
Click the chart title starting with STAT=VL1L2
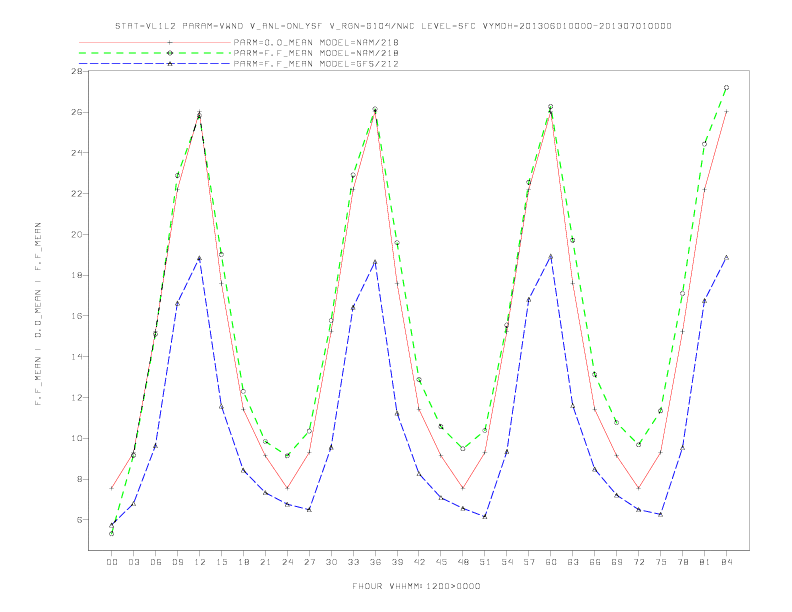(393, 26)
